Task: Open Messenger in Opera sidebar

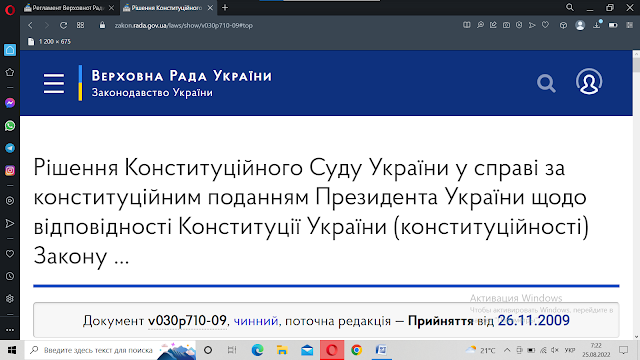Action: (10, 103)
